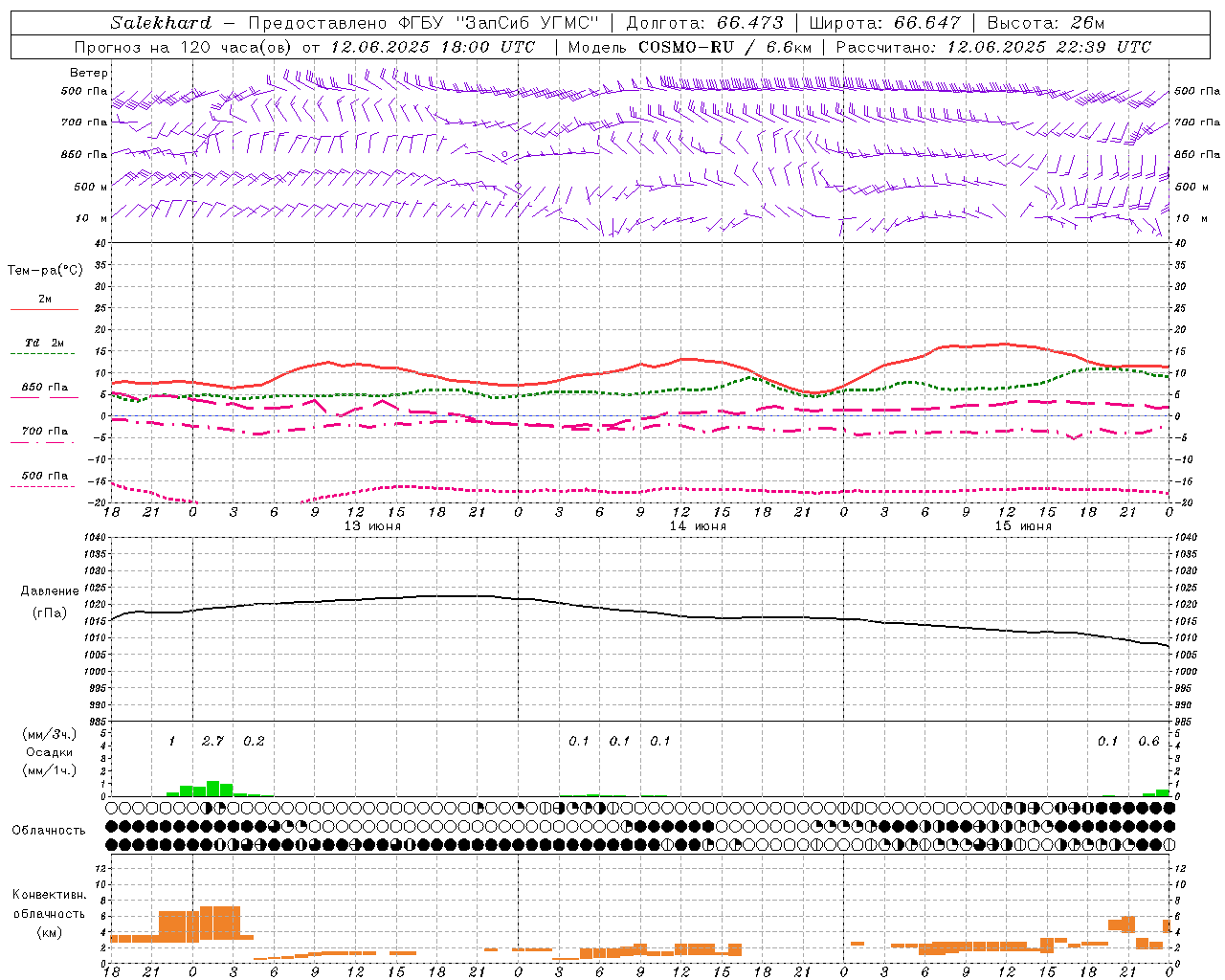Click the 13 июня date label

pos(372,526)
